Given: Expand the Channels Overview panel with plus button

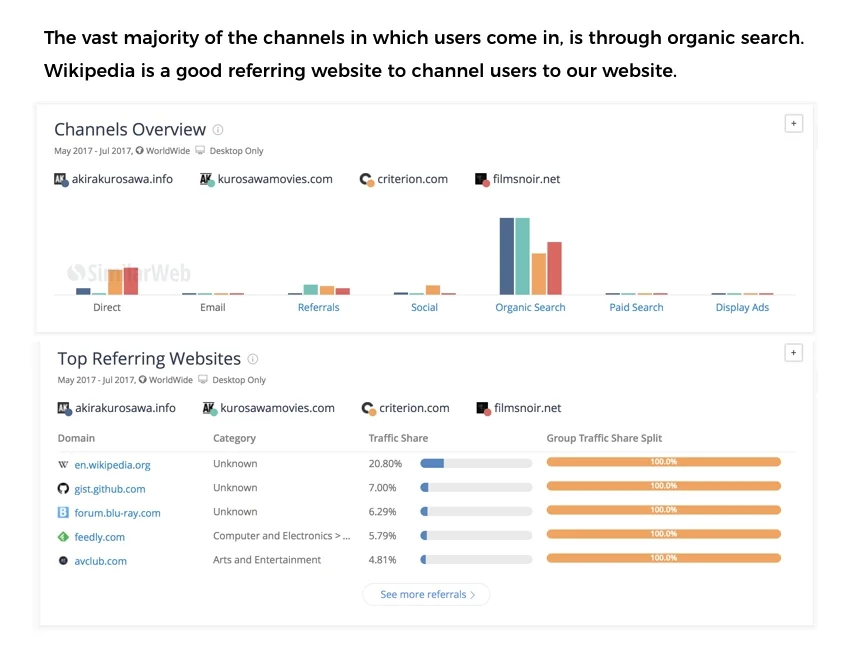Looking at the screenshot, I should (x=794, y=124).
